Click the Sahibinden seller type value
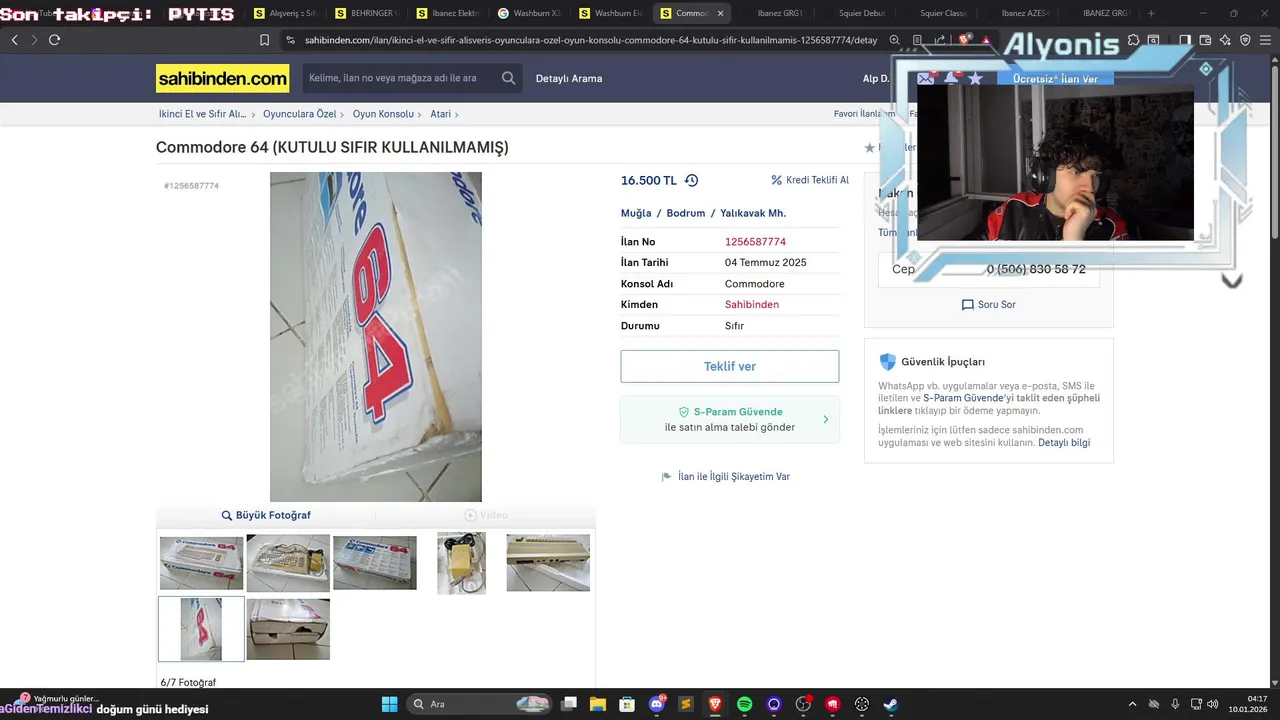1280x720 pixels. 752,304
